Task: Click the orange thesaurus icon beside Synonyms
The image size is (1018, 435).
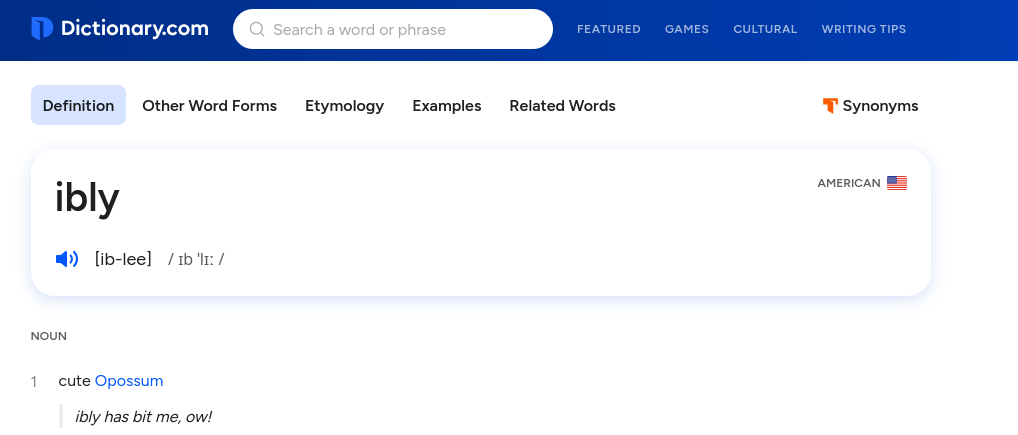Action: (829, 106)
